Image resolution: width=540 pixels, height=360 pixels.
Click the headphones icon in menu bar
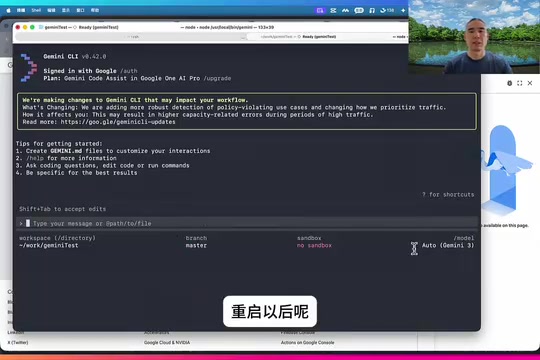[372, 11]
